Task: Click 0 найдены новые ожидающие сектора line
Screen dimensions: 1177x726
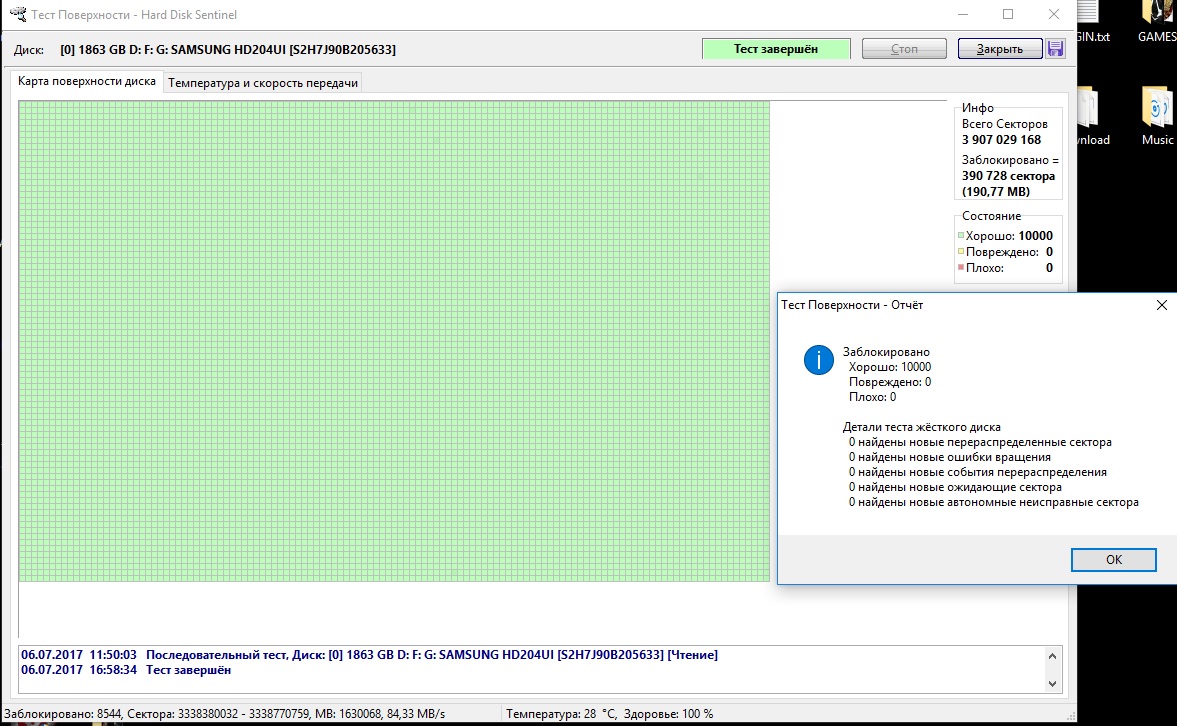Action: (955, 487)
